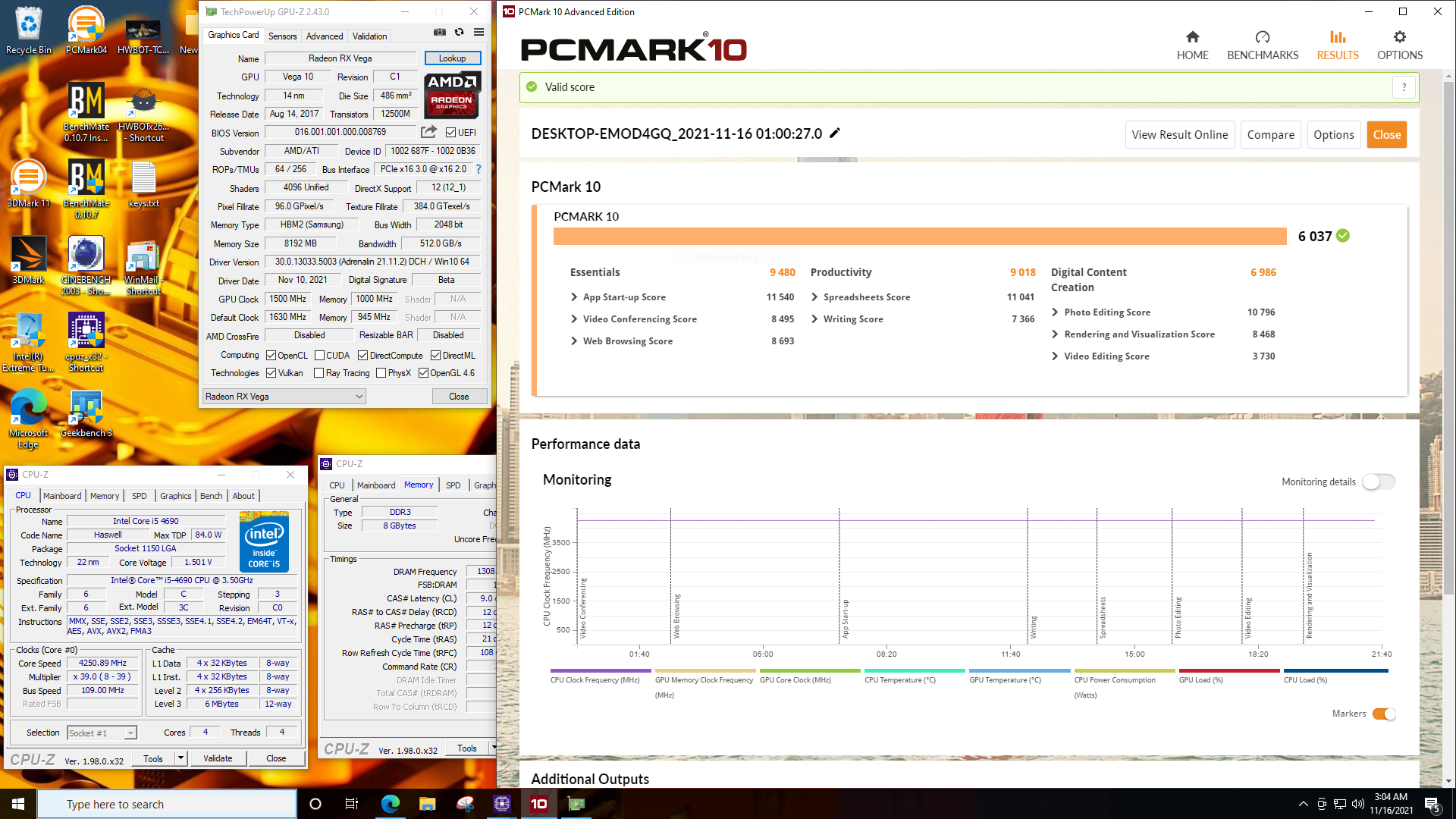1456x819 pixels.
Task: Open the GPU-Z hamburger menu
Action: (x=479, y=32)
